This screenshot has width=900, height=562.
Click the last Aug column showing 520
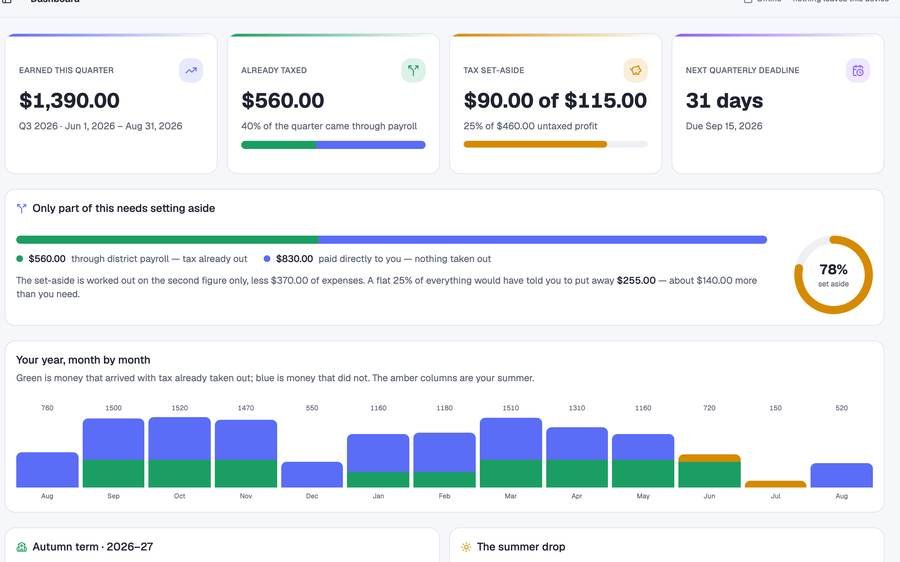point(841,475)
